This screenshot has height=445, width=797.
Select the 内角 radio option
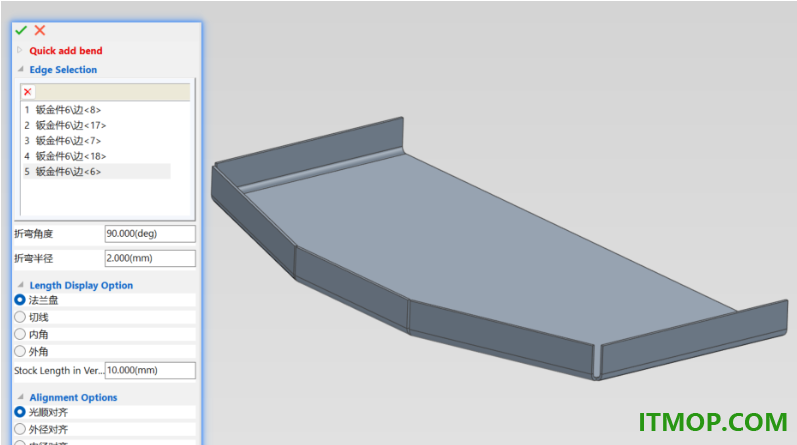(20, 334)
